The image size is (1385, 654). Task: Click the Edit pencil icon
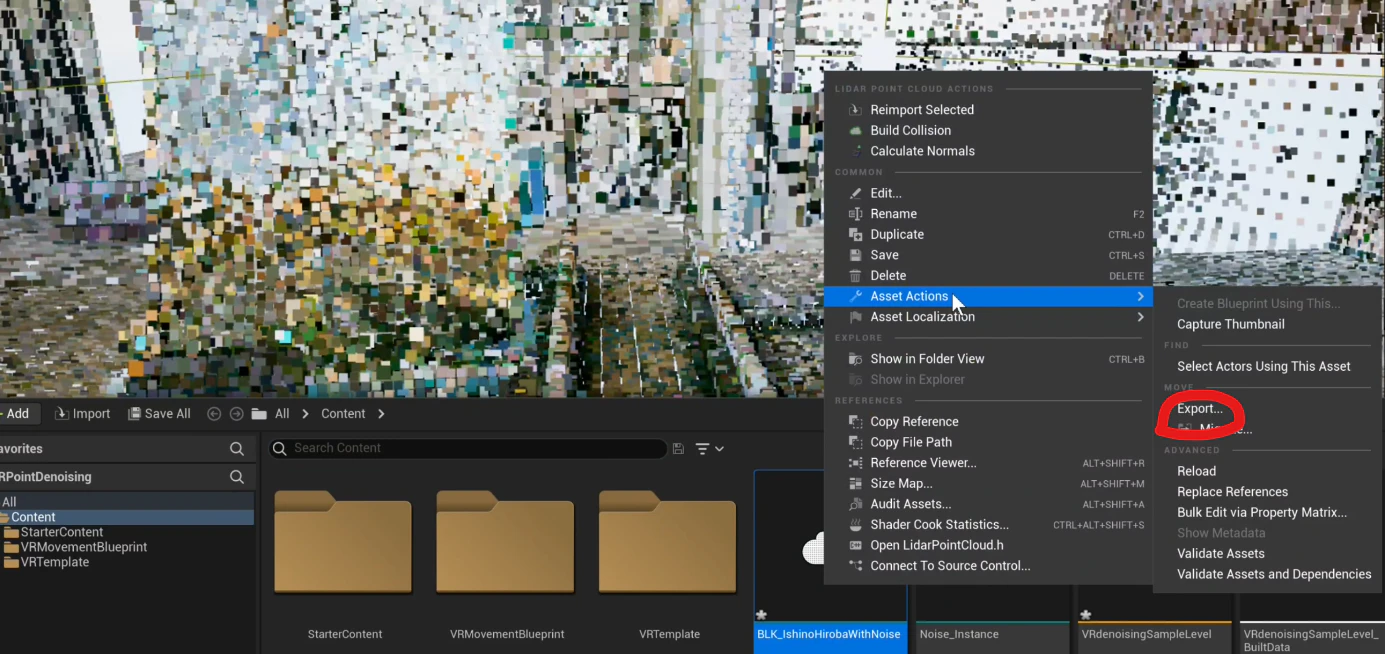[855, 193]
